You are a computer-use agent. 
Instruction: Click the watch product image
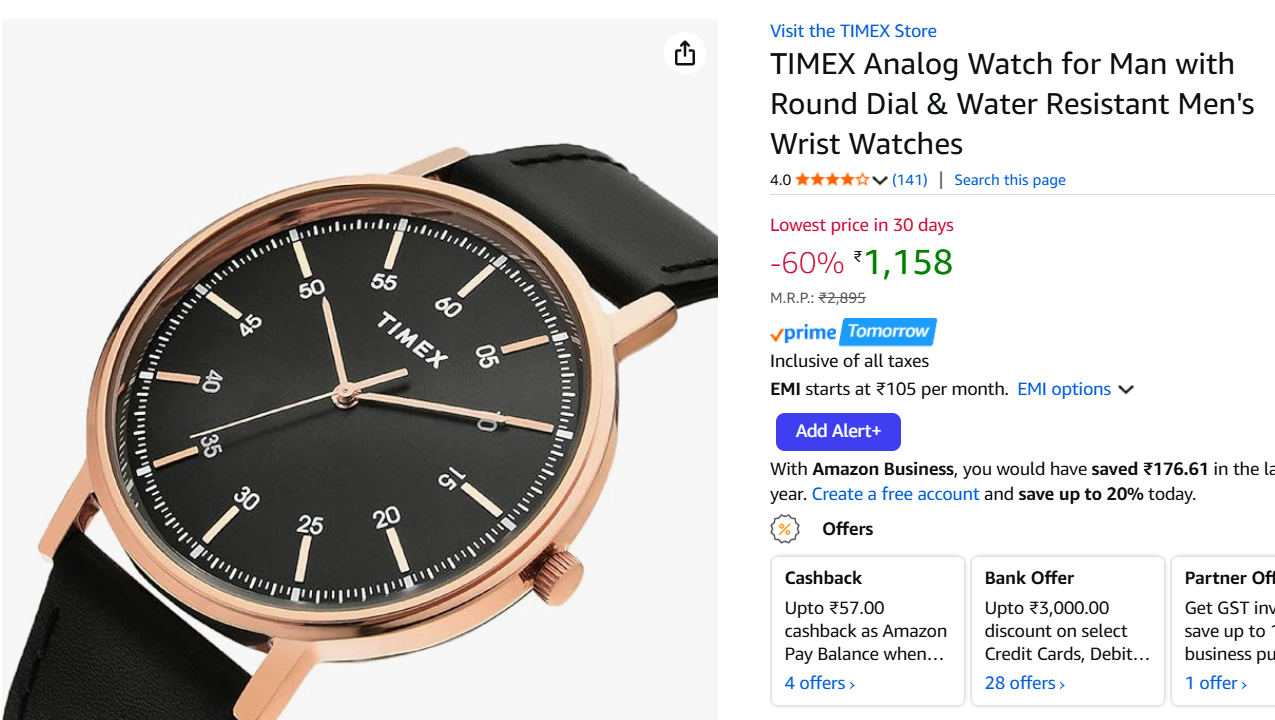(x=358, y=400)
